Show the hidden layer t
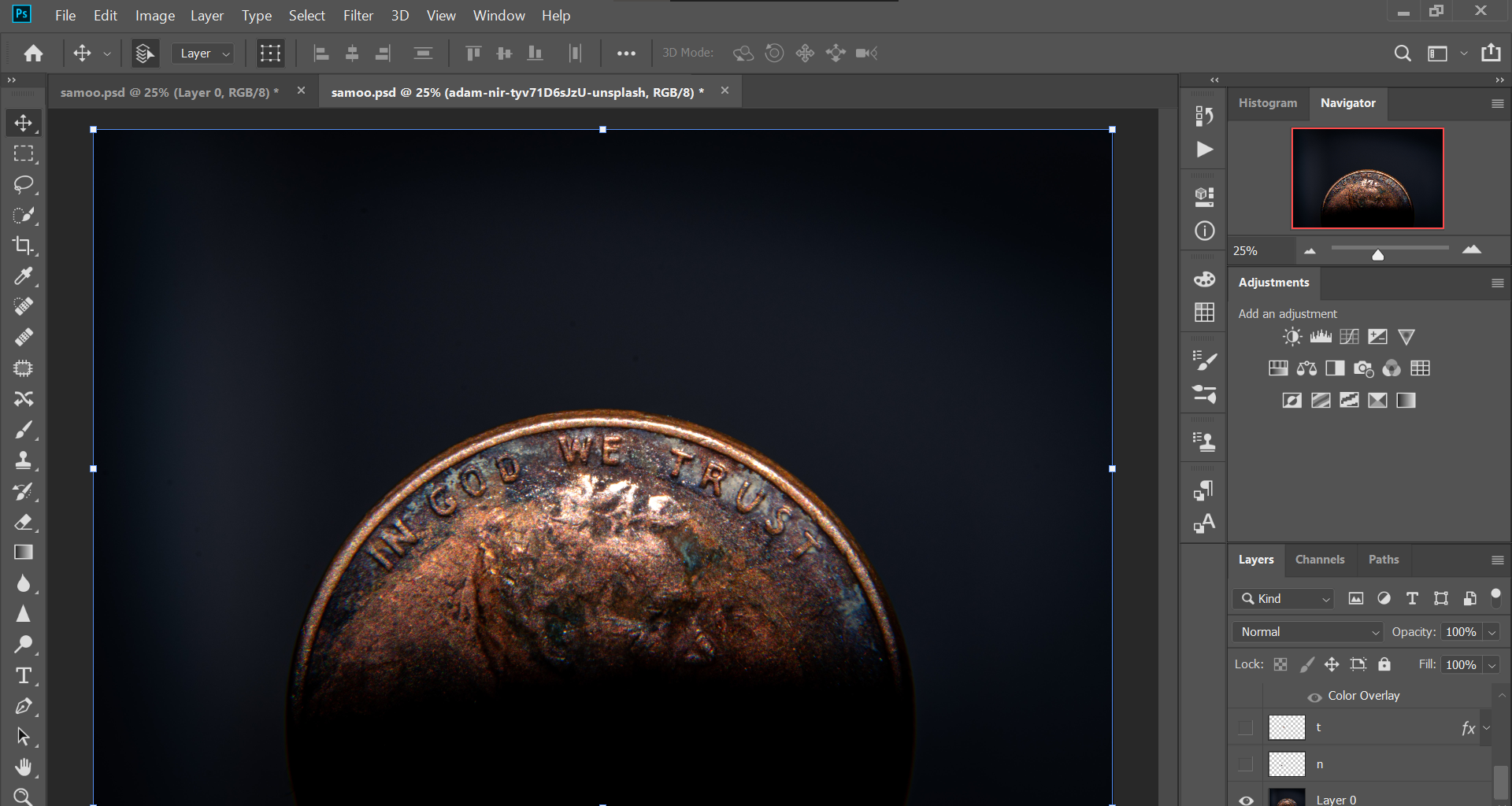 (x=1245, y=727)
